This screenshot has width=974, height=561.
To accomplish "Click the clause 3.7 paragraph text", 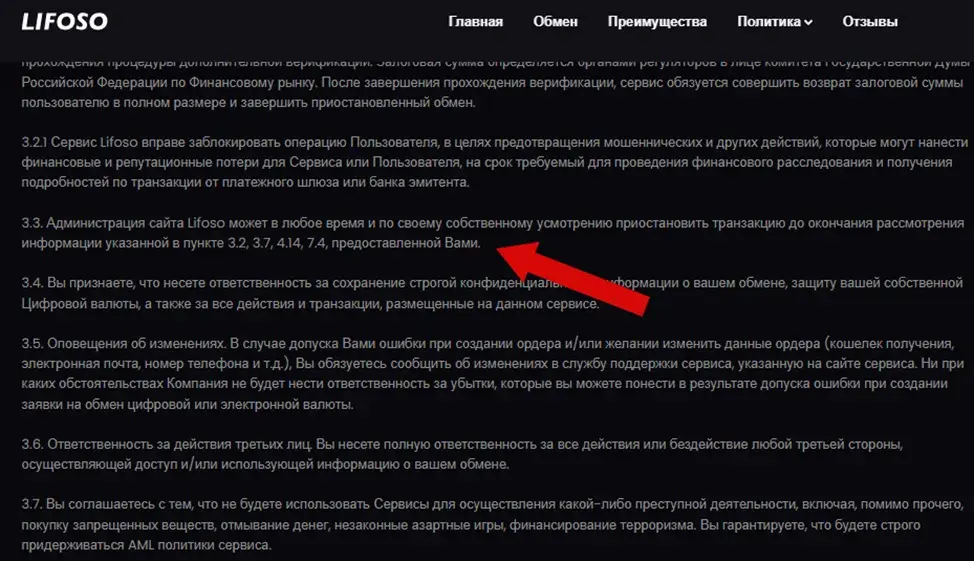I will 492,525.
